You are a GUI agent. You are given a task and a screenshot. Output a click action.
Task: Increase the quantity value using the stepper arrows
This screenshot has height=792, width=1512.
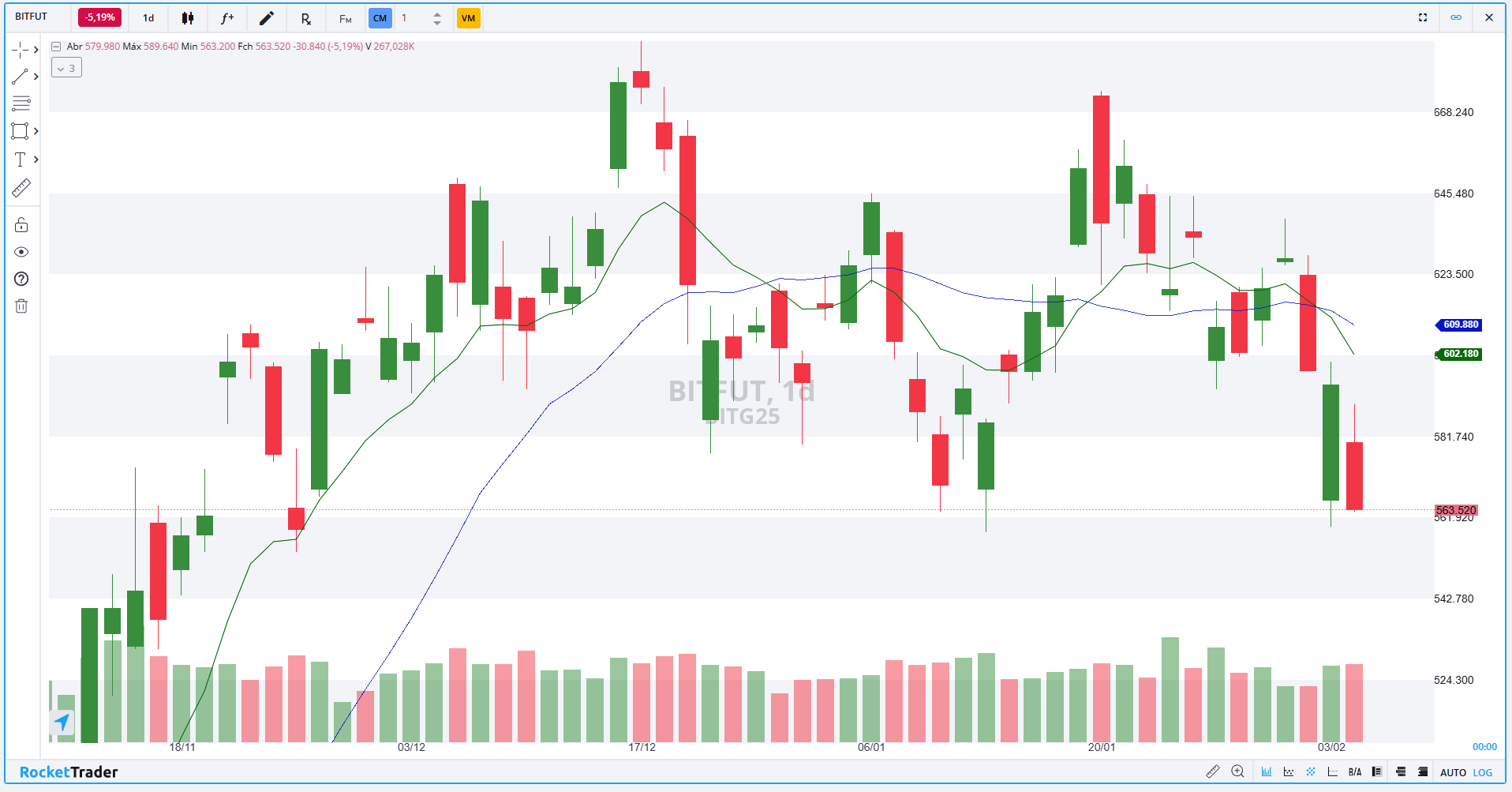tap(437, 13)
